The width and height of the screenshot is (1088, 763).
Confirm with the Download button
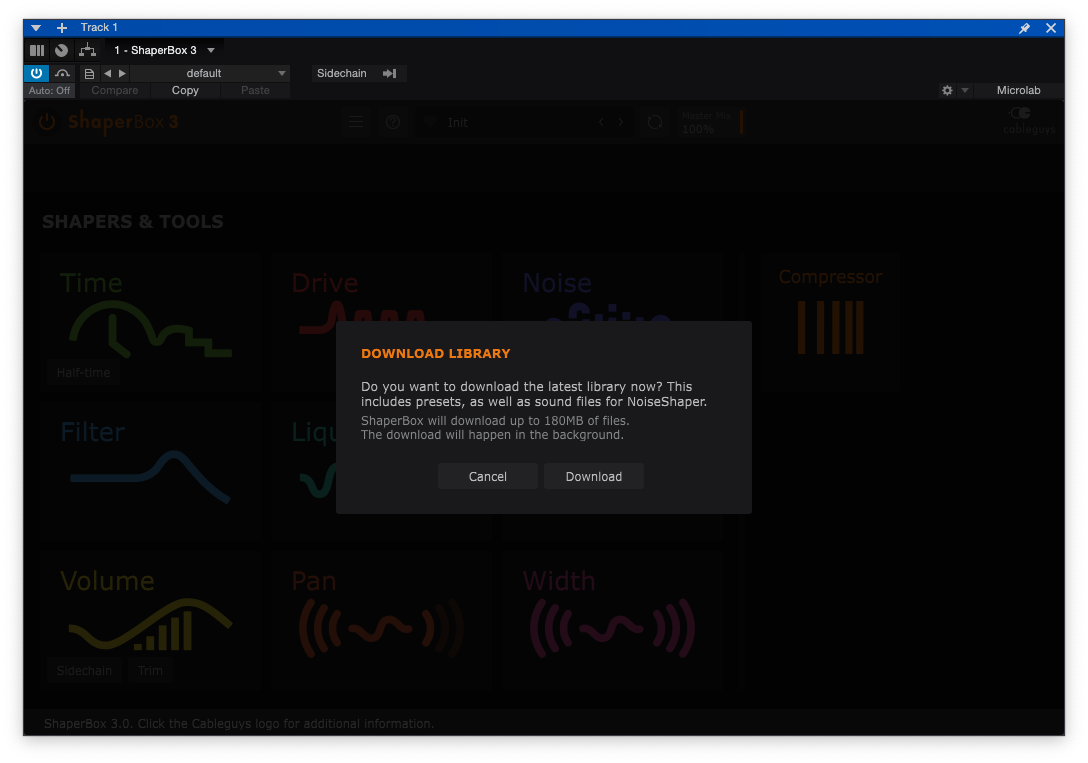click(x=593, y=477)
